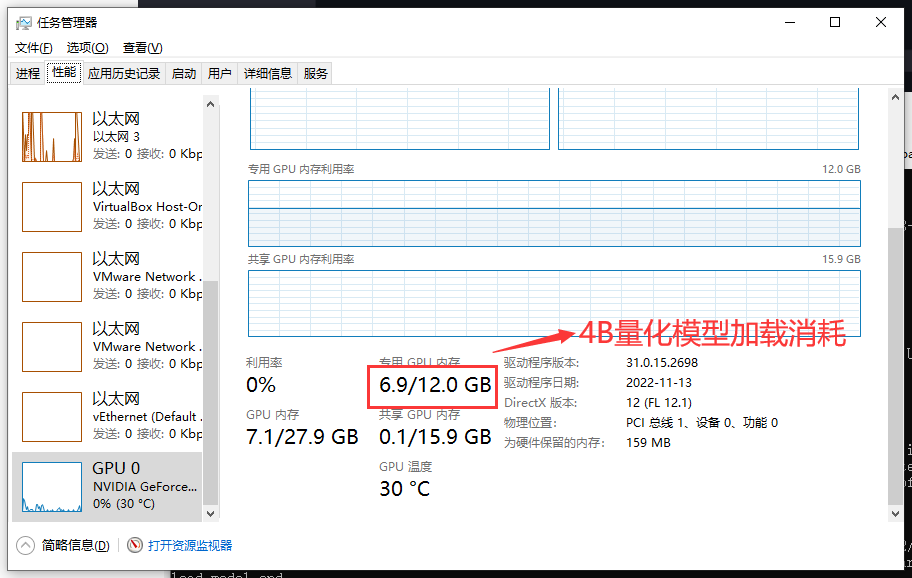Click the Resource Monitor icon at bottom
This screenshot has width=912, height=578.
pos(136,545)
